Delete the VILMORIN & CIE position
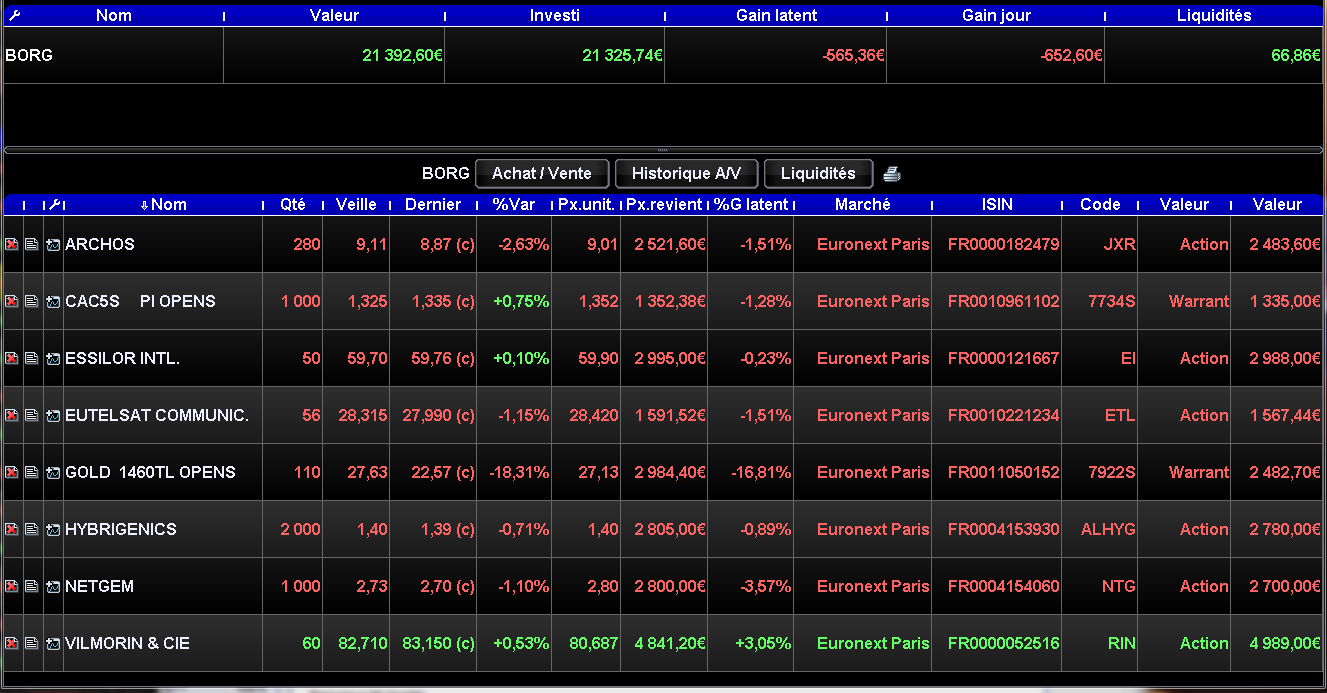 [12, 643]
